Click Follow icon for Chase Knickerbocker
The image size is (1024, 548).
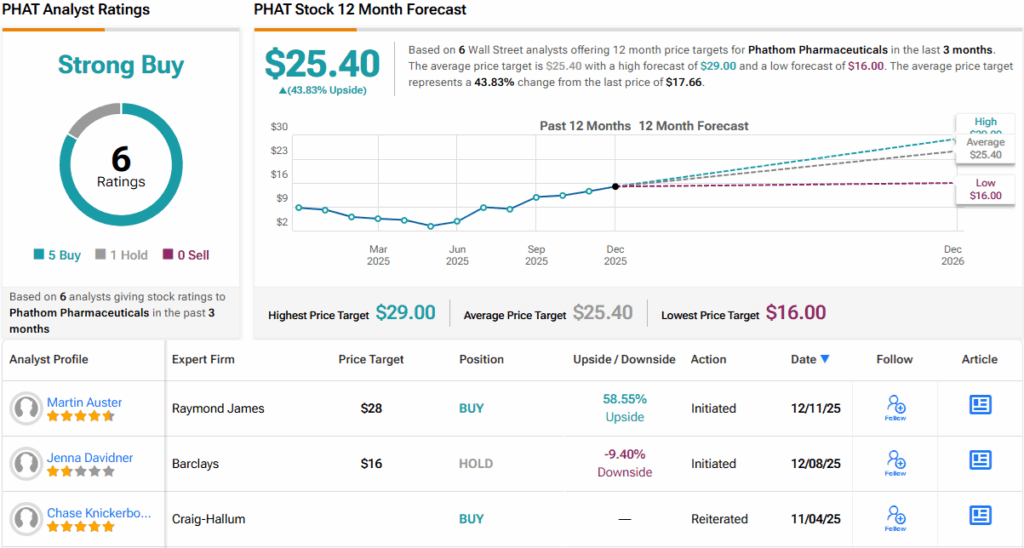[895, 517]
